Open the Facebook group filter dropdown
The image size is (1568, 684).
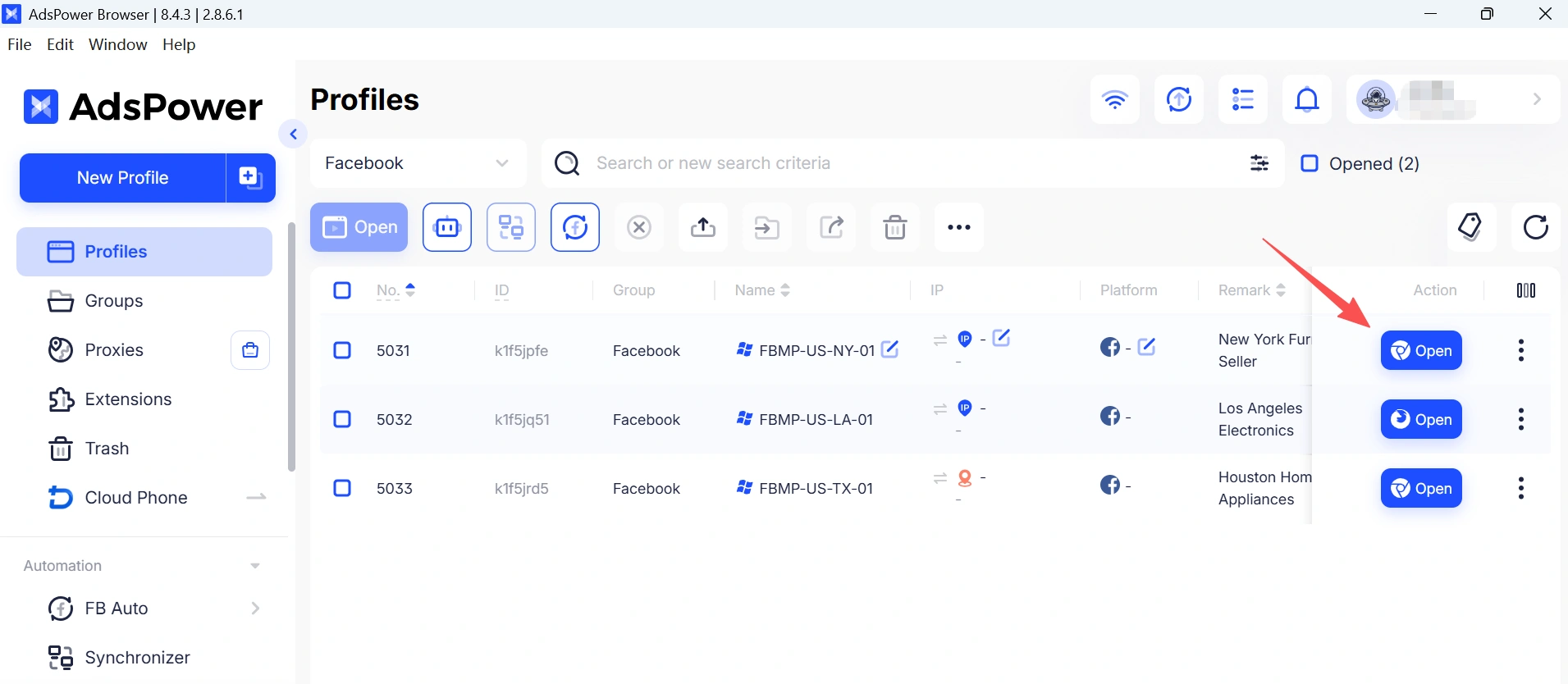tap(418, 163)
